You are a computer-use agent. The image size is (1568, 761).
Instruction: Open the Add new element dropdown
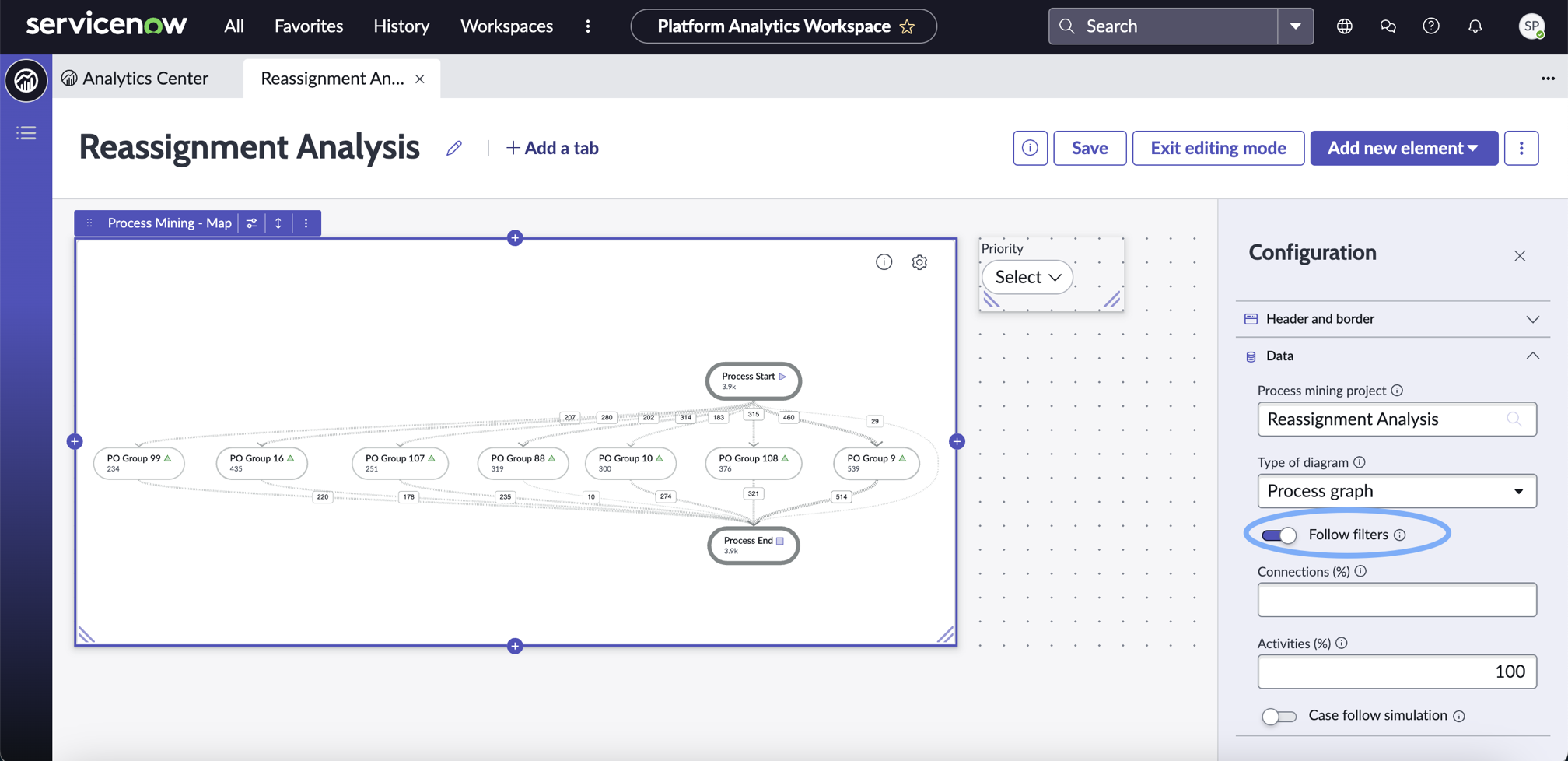pyautogui.click(x=1404, y=148)
